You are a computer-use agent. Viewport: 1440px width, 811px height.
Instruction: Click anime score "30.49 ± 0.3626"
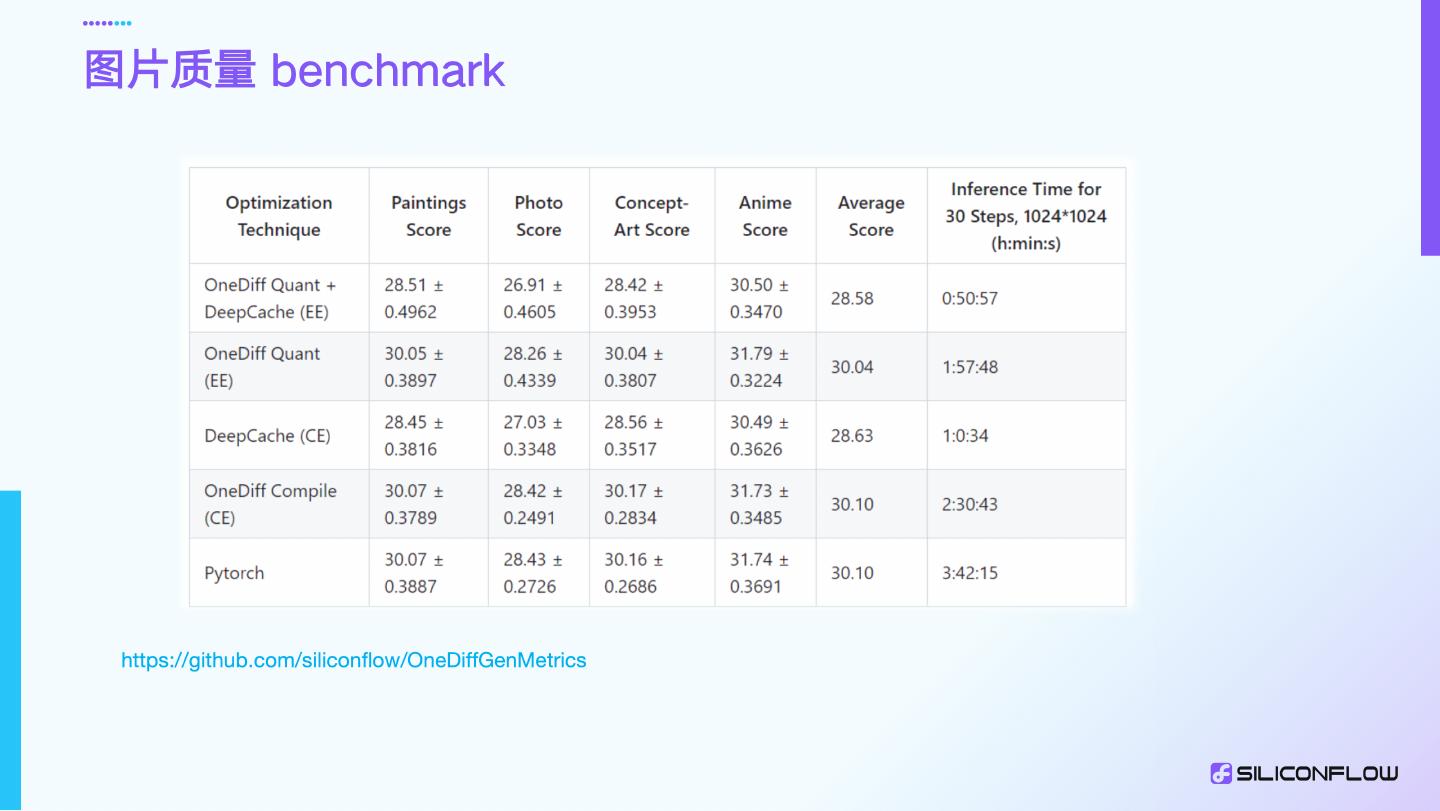tap(759, 435)
